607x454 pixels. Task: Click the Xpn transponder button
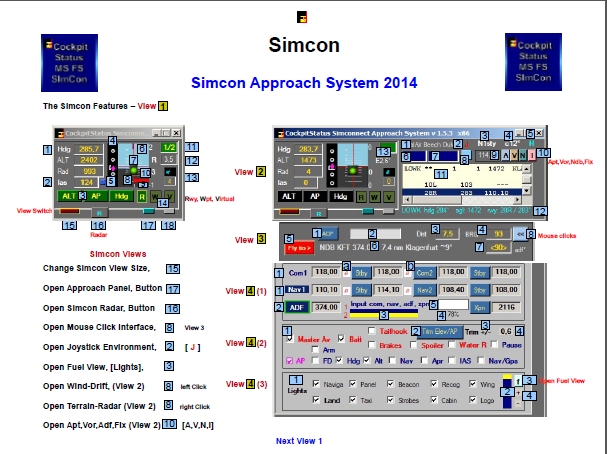click(x=480, y=308)
